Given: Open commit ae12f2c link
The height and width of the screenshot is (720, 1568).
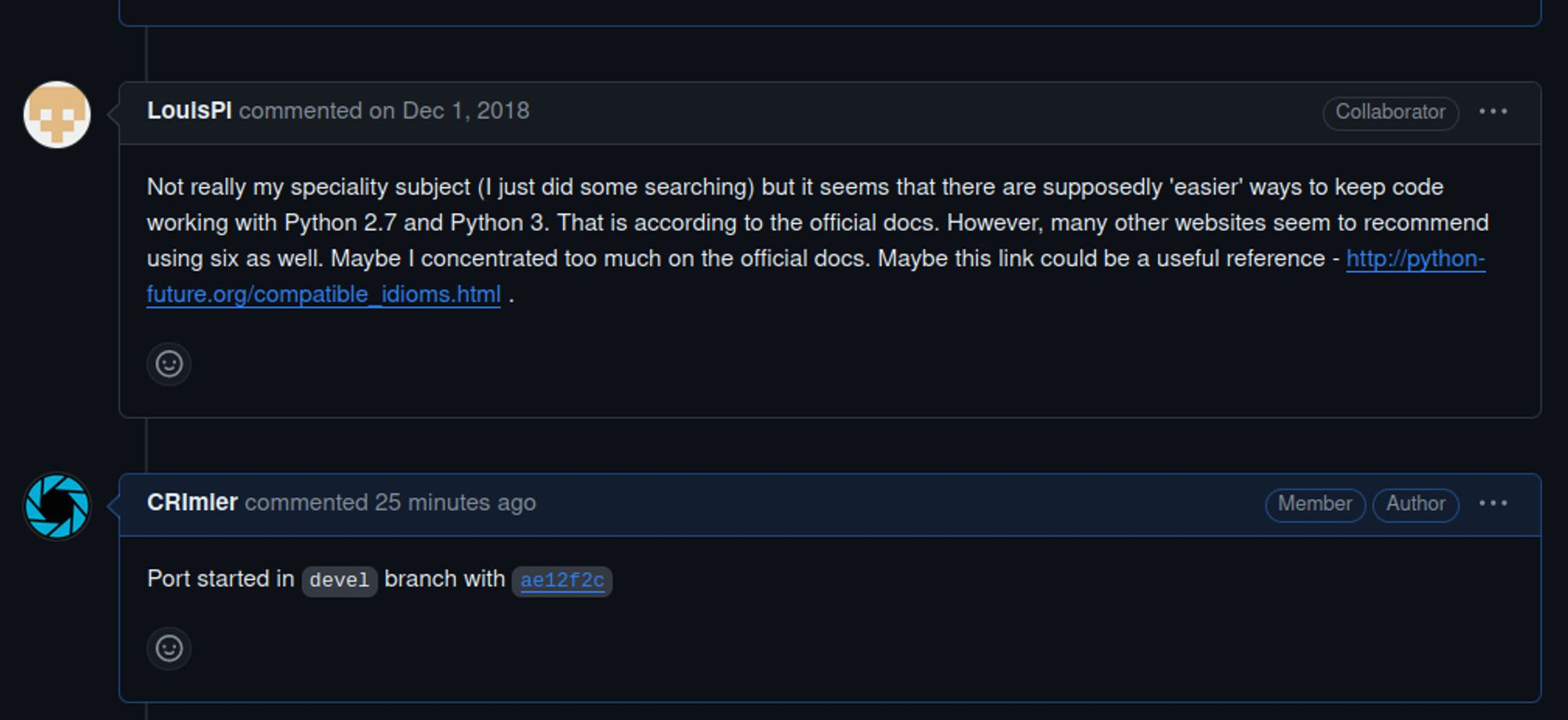Looking at the screenshot, I should coord(562,580).
